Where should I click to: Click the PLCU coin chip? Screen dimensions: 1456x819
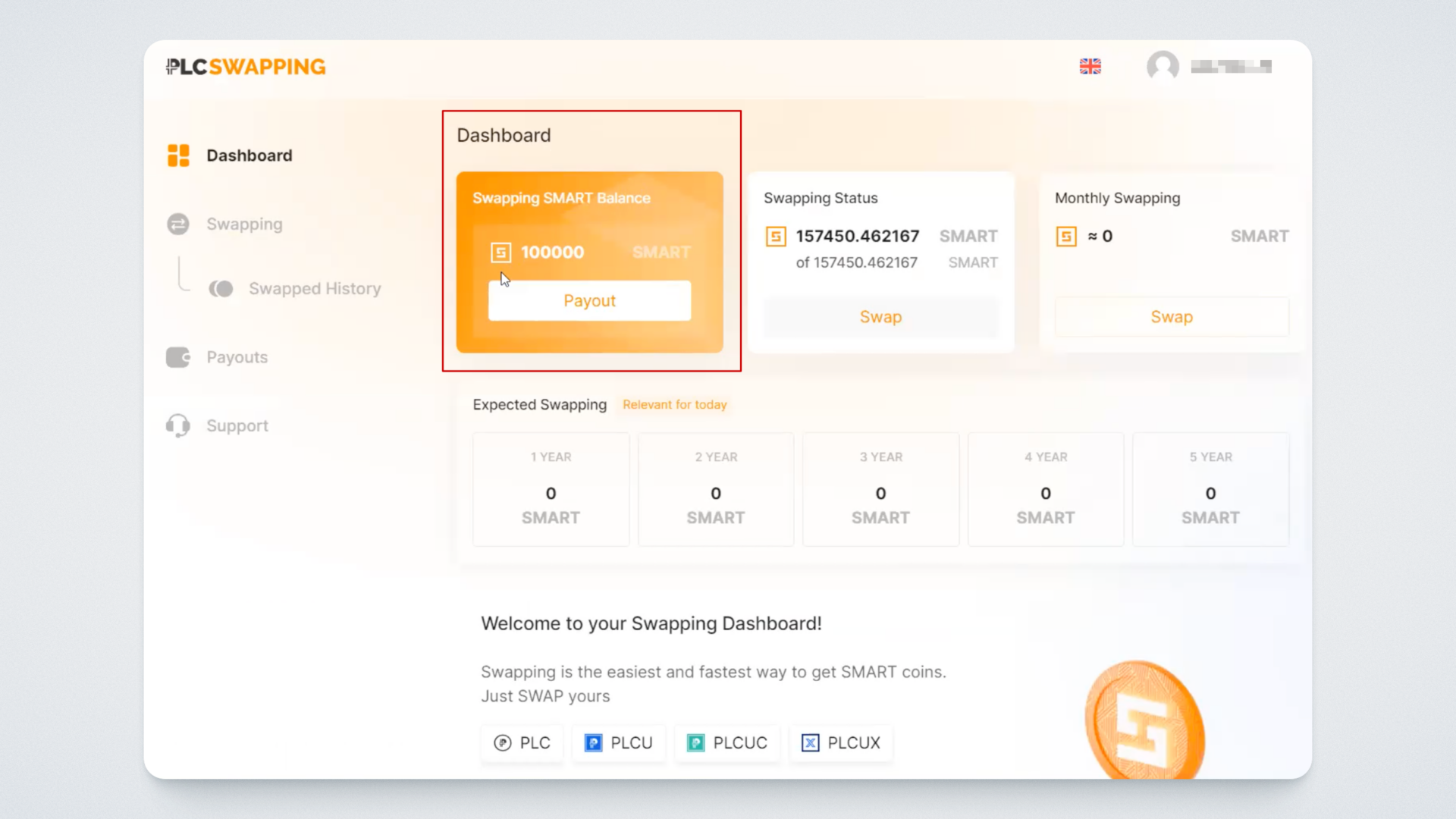coord(618,742)
